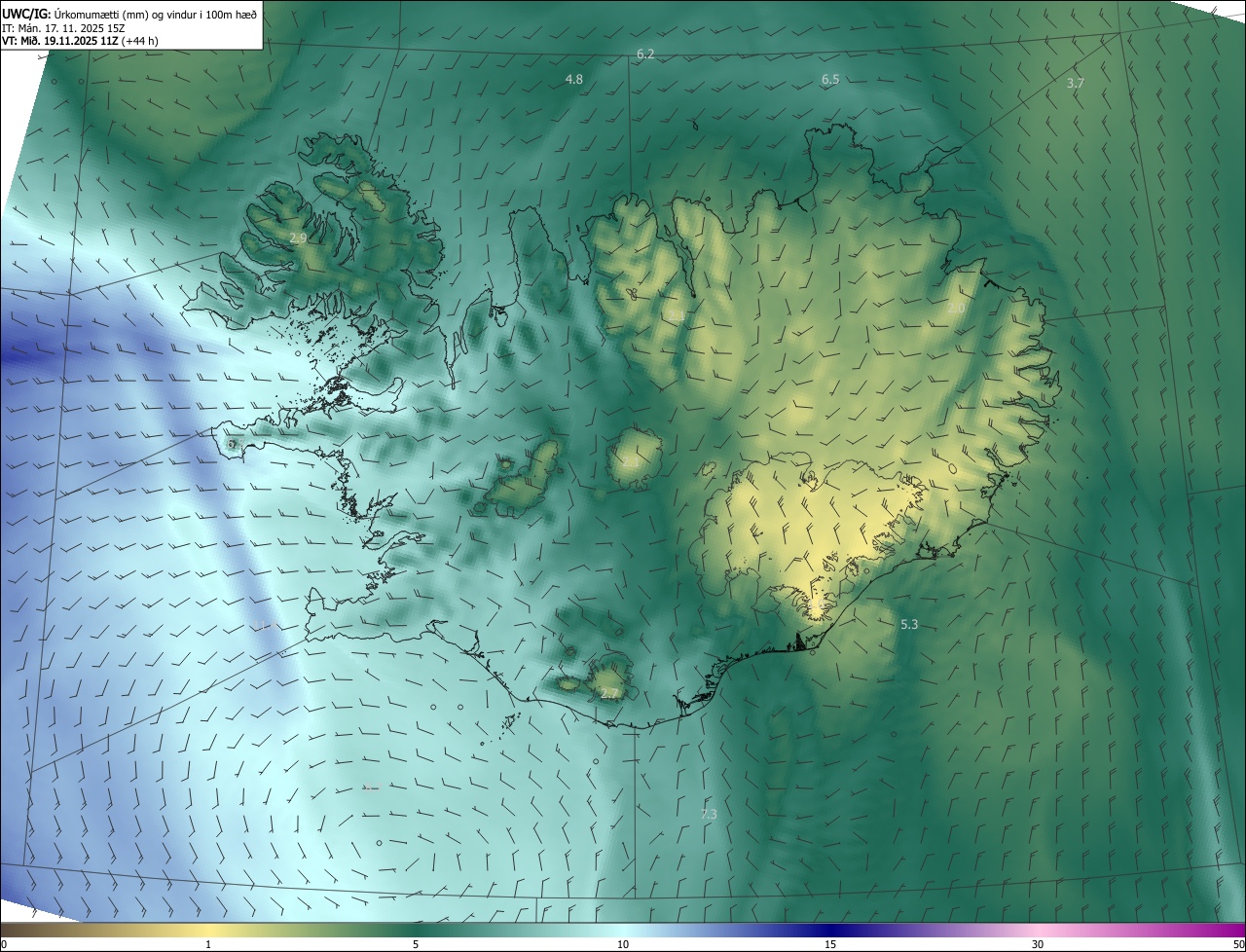Click the colorbar tick label 30
The width and height of the screenshot is (1246, 952).
pyautogui.click(x=1038, y=944)
